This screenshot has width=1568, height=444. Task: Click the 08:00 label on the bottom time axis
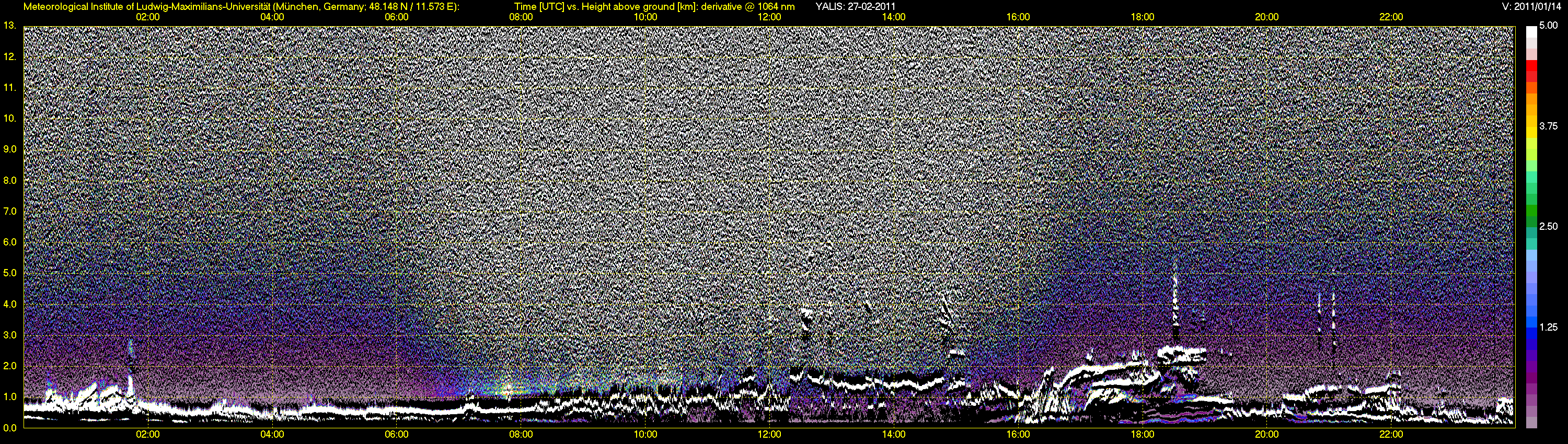point(521,435)
